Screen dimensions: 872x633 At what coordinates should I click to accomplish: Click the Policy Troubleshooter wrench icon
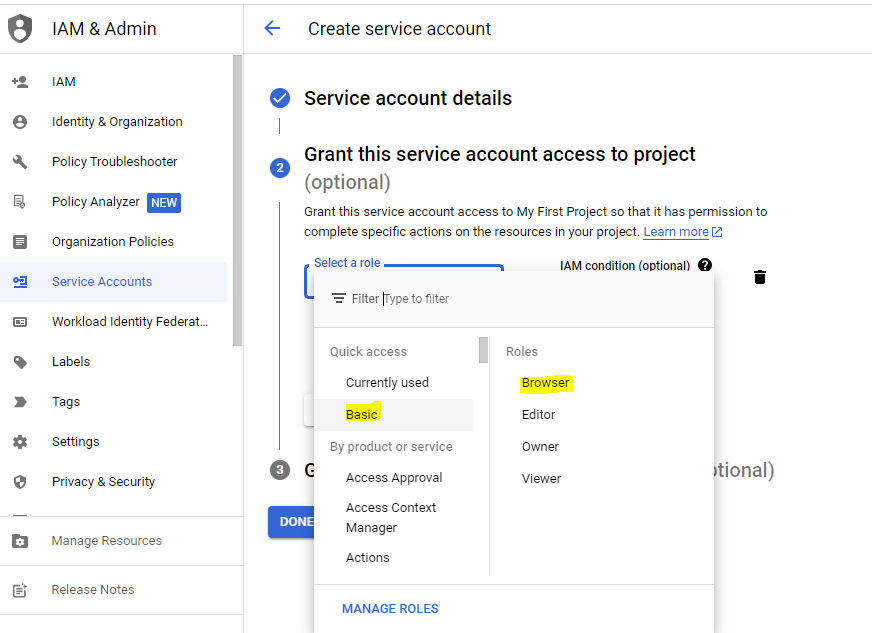point(20,162)
